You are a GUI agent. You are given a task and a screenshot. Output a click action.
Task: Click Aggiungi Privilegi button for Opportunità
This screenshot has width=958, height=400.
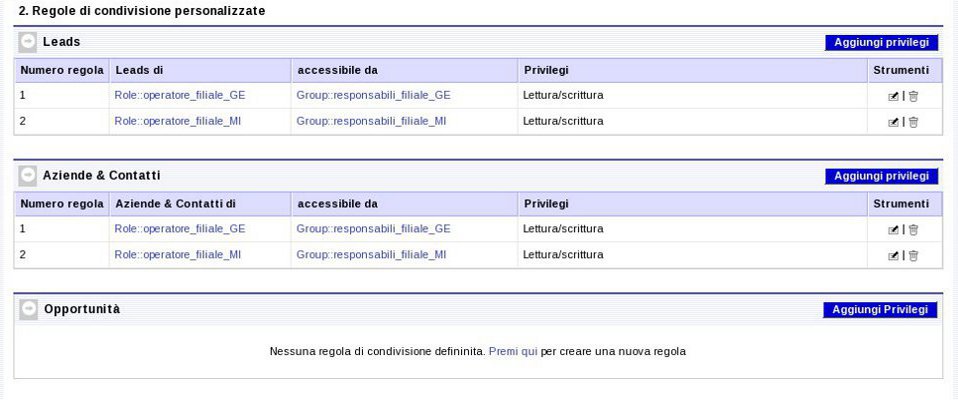coord(880,310)
